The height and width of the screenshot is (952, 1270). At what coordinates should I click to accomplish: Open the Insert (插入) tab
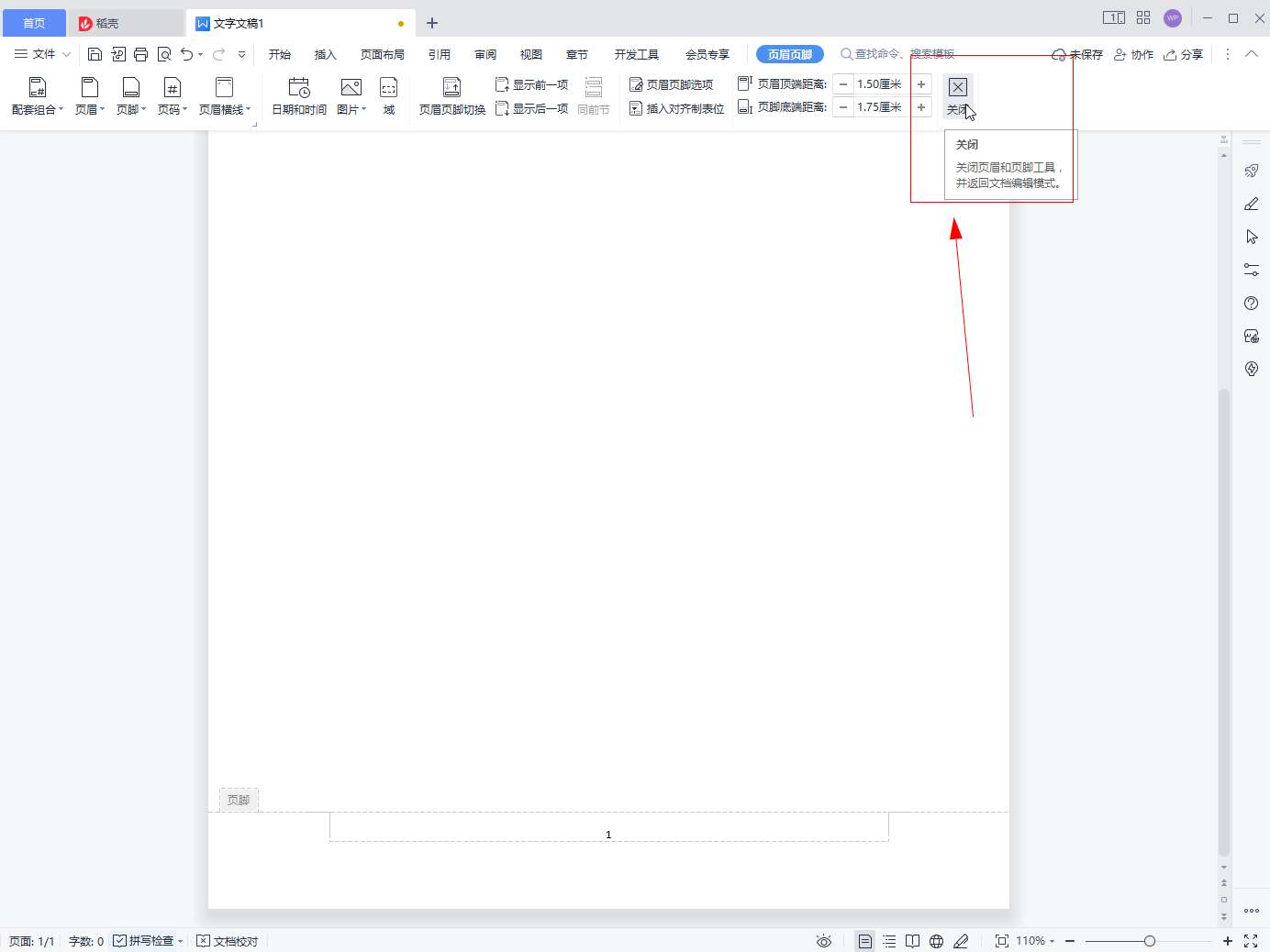coord(325,54)
